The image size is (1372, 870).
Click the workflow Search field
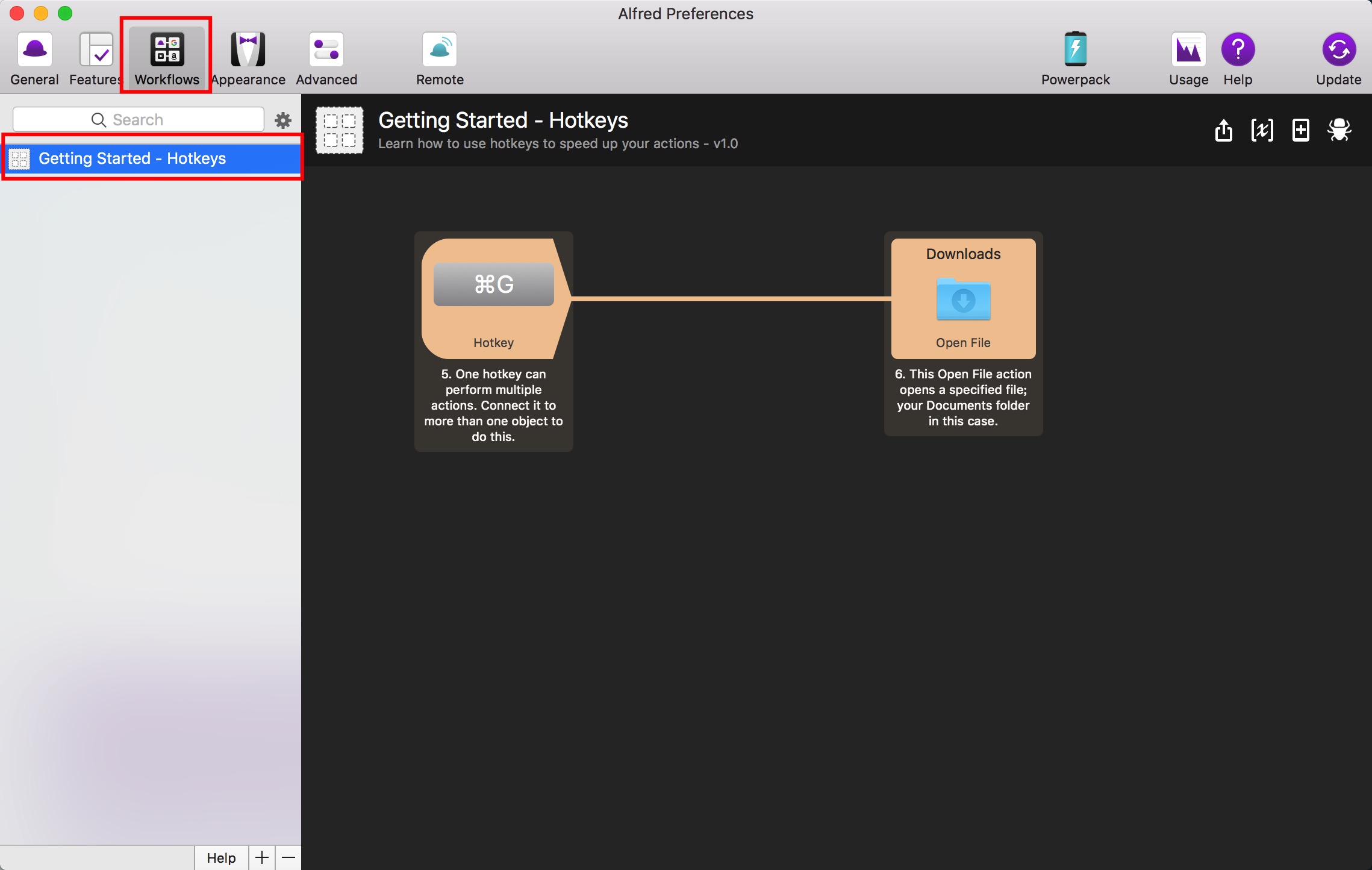139,120
